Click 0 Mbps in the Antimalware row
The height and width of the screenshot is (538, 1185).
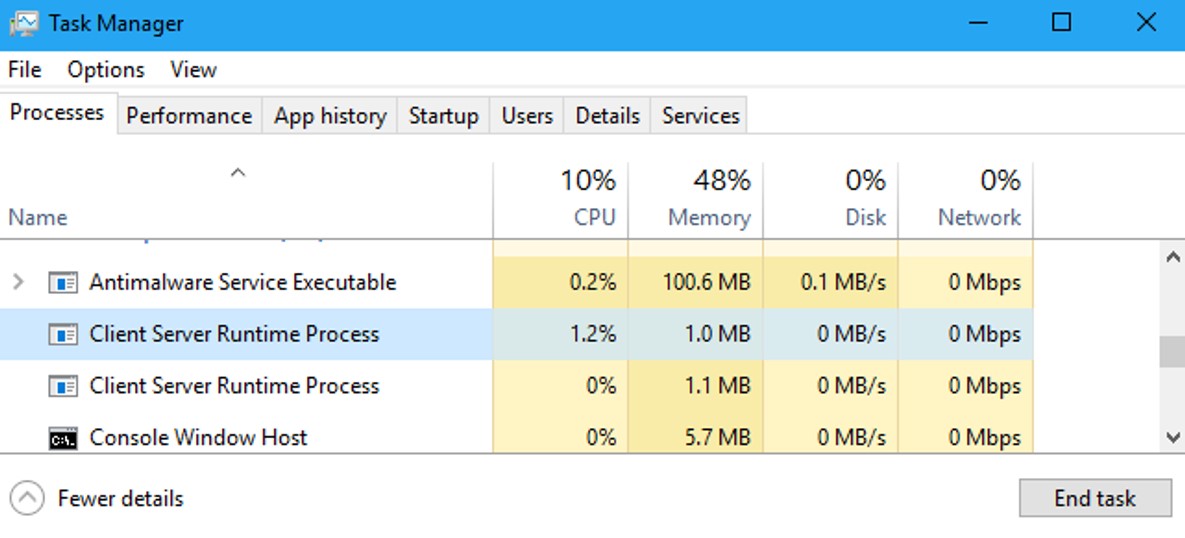[x=985, y=283]
